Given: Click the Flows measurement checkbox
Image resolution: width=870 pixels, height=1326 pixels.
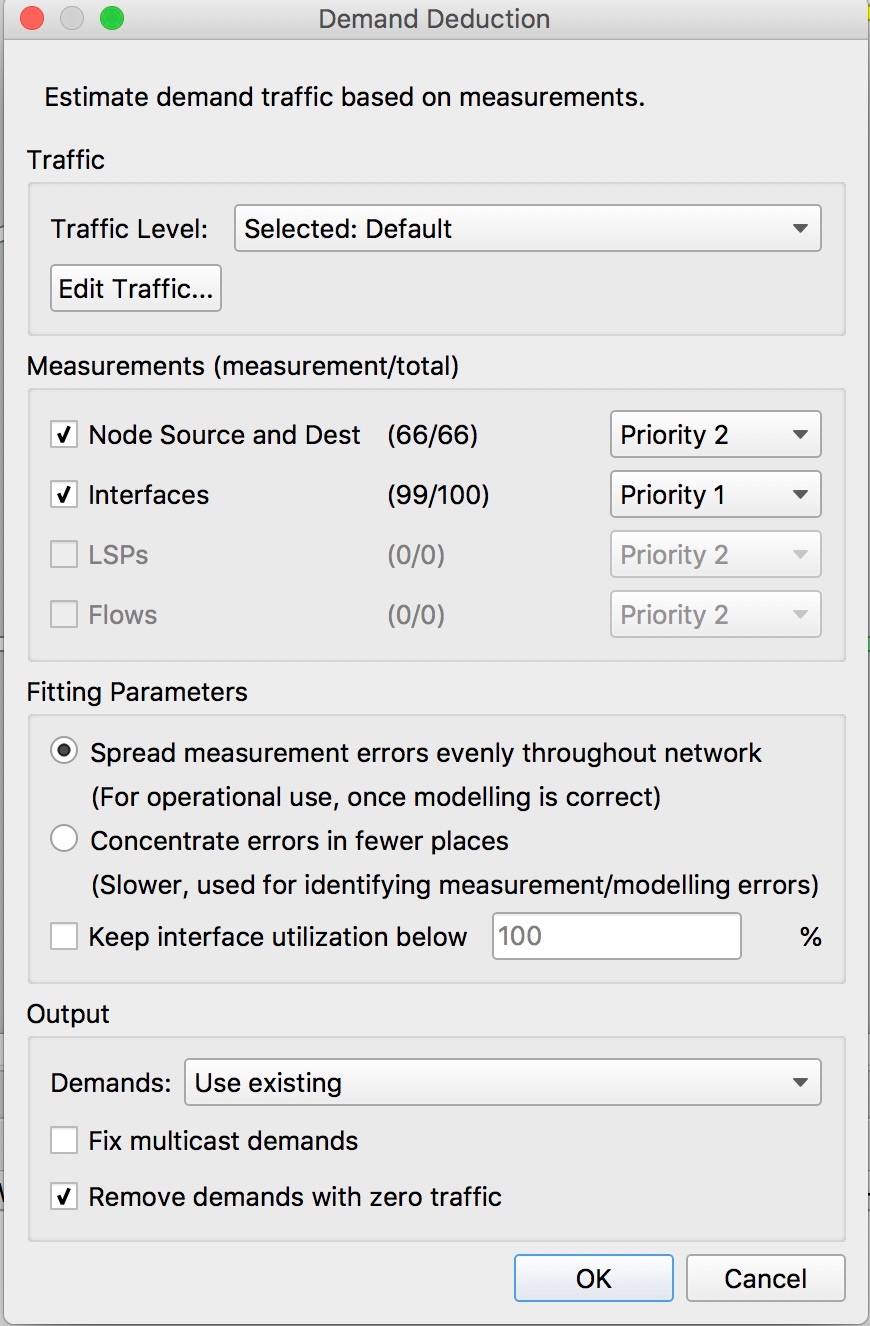Looking at the screenshot, I should click(x=64, y=615).
